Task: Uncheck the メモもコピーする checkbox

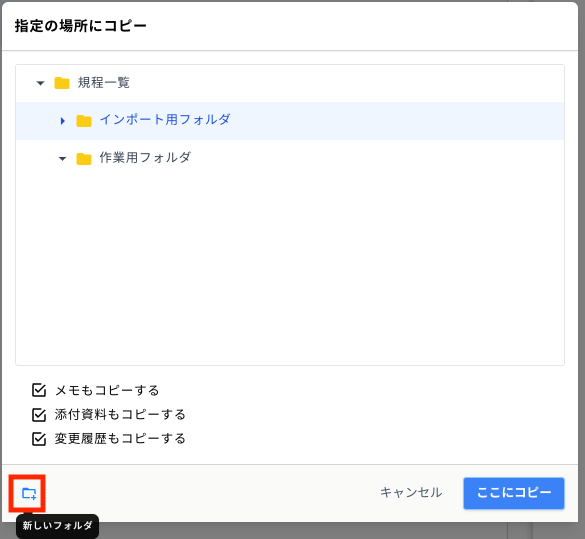Action: [39, 390]
